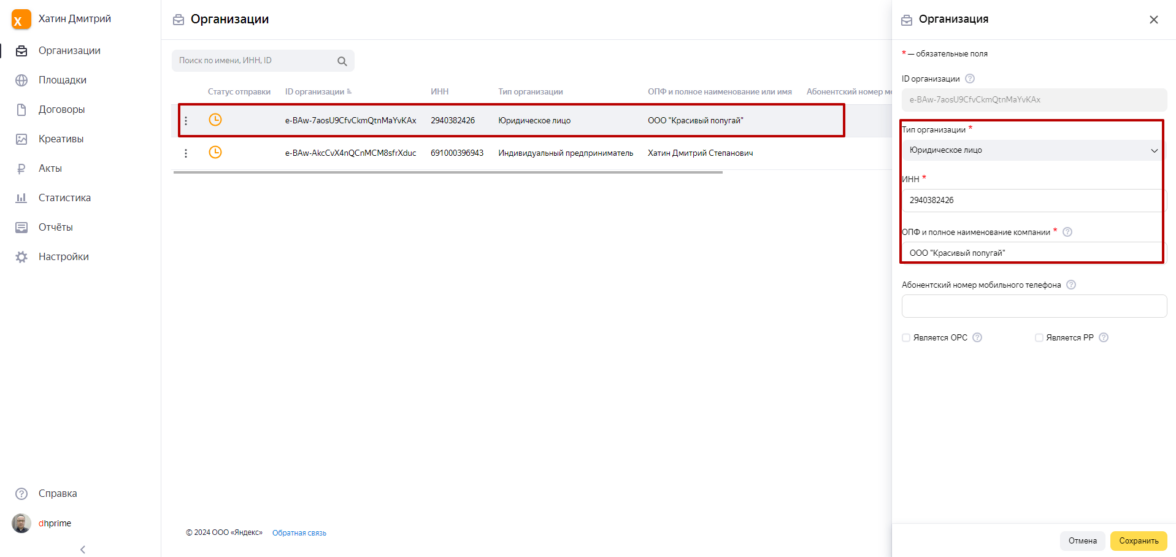This screenshot has width=1176, height=557.
Task: Enable the Является ОРС checkbox
Action: tap(906, 338)
